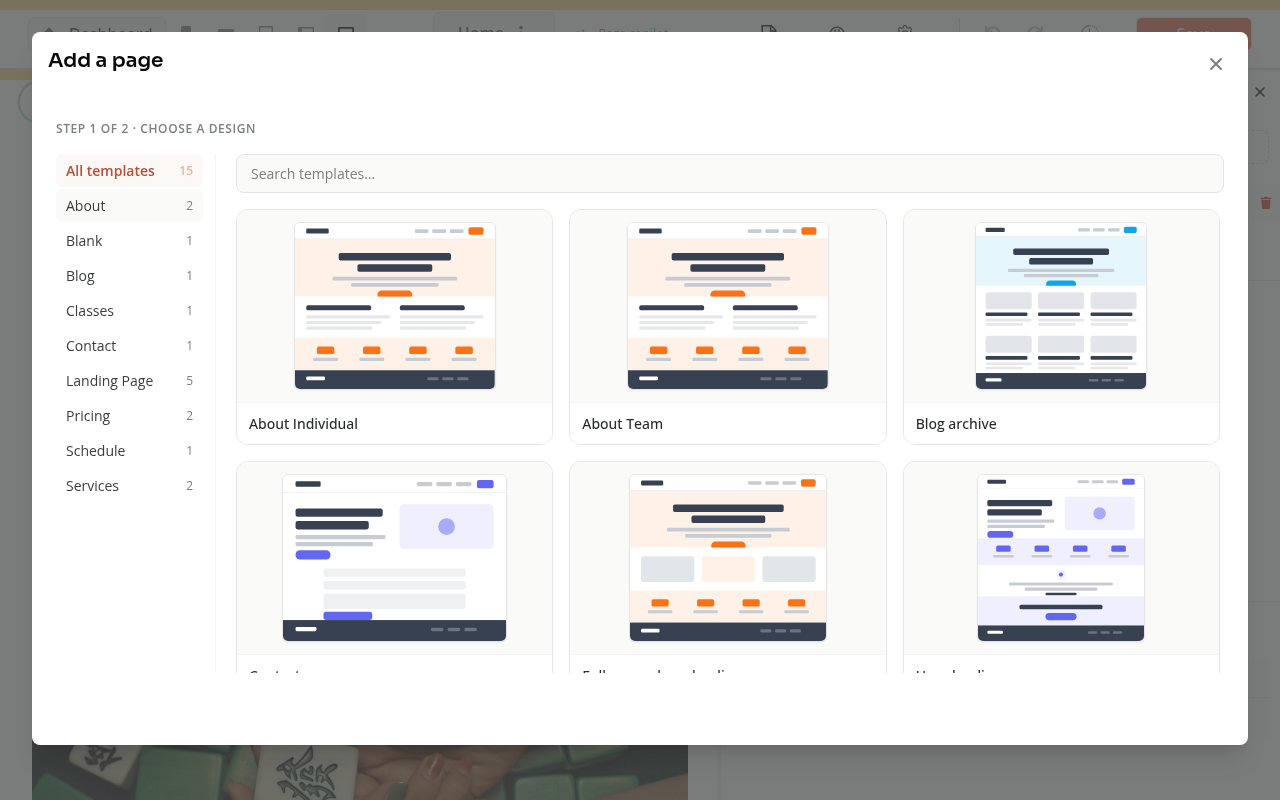Click the Blog archive label
Screen dimensions: 1280x800
(x=956, y=424)
